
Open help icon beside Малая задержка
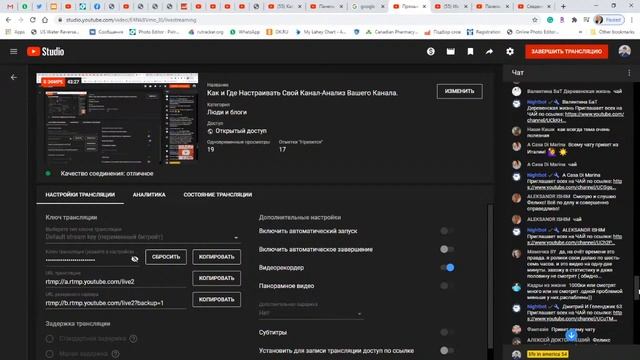tap(116, 354)
